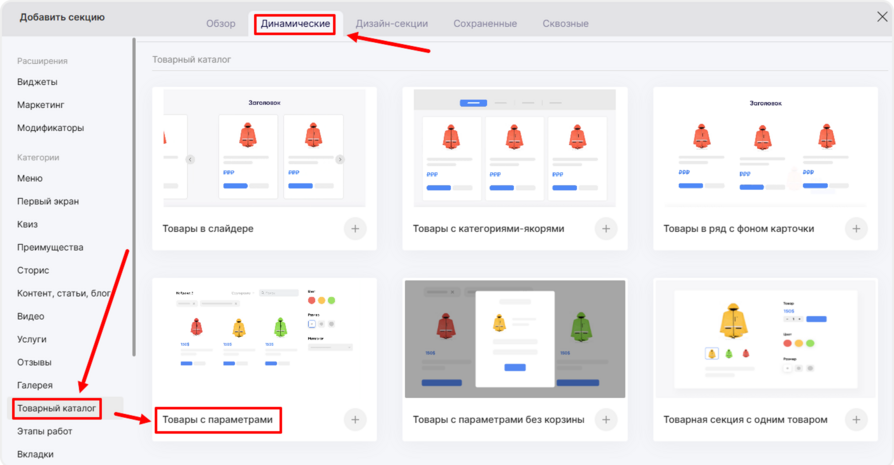Click slider left arrow in first preview
894x465 pixels.
point(191,159)
